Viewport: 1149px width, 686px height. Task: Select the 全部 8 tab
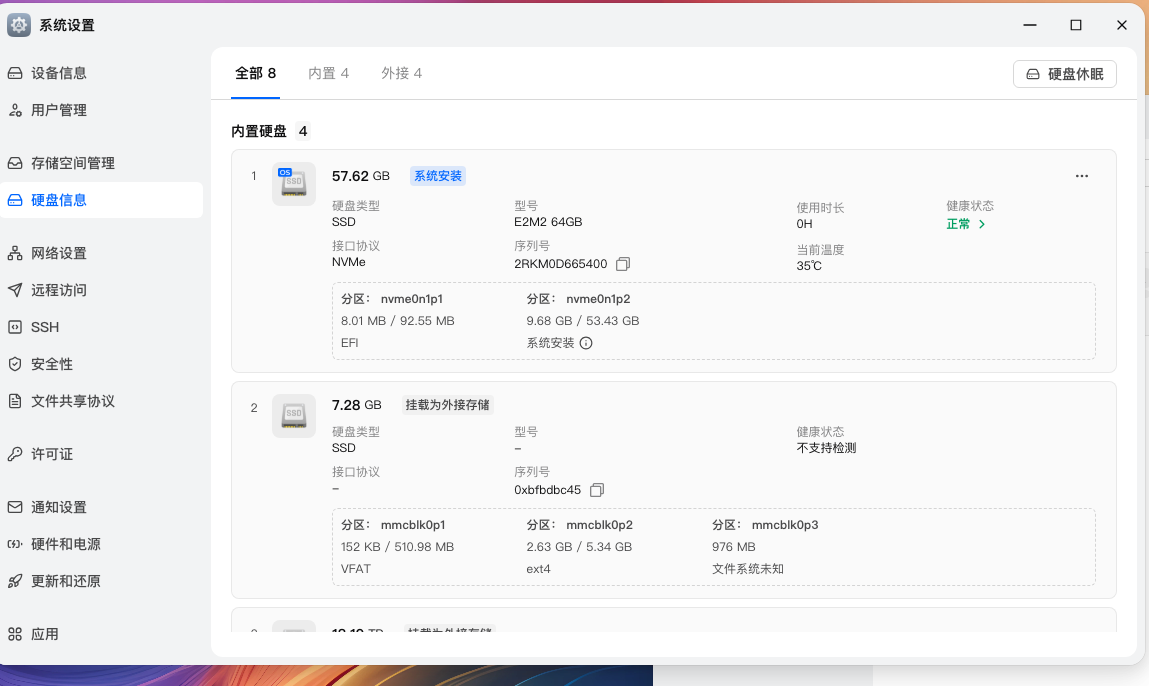(x=255, y=73)
